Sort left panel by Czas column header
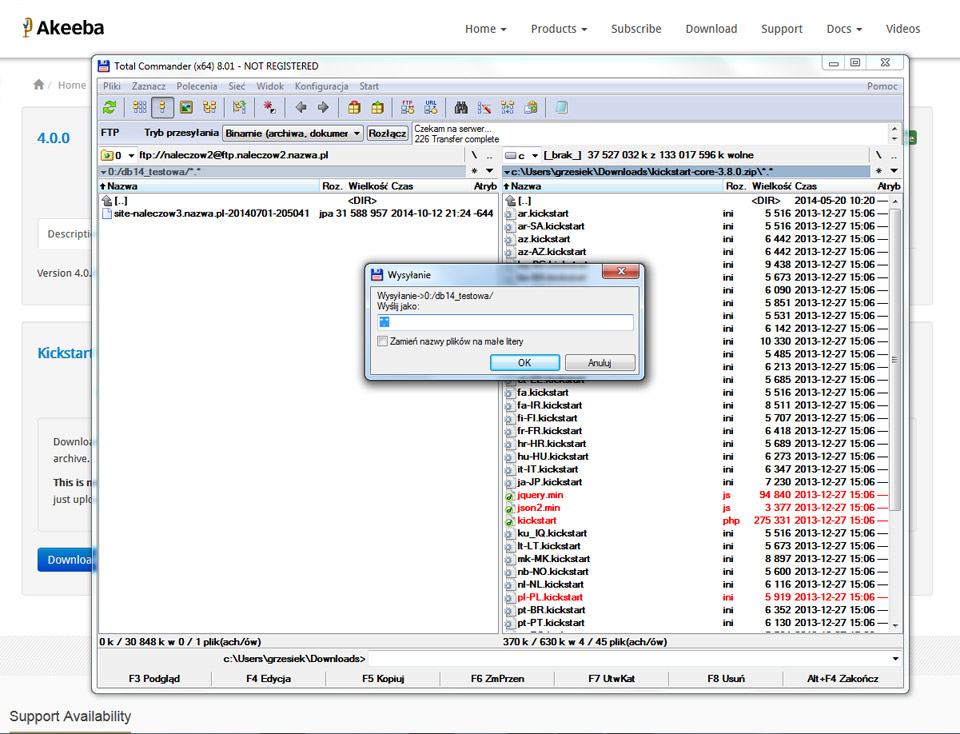The width and height of the screenshot is (960, 734). click(x=431, y=186)
